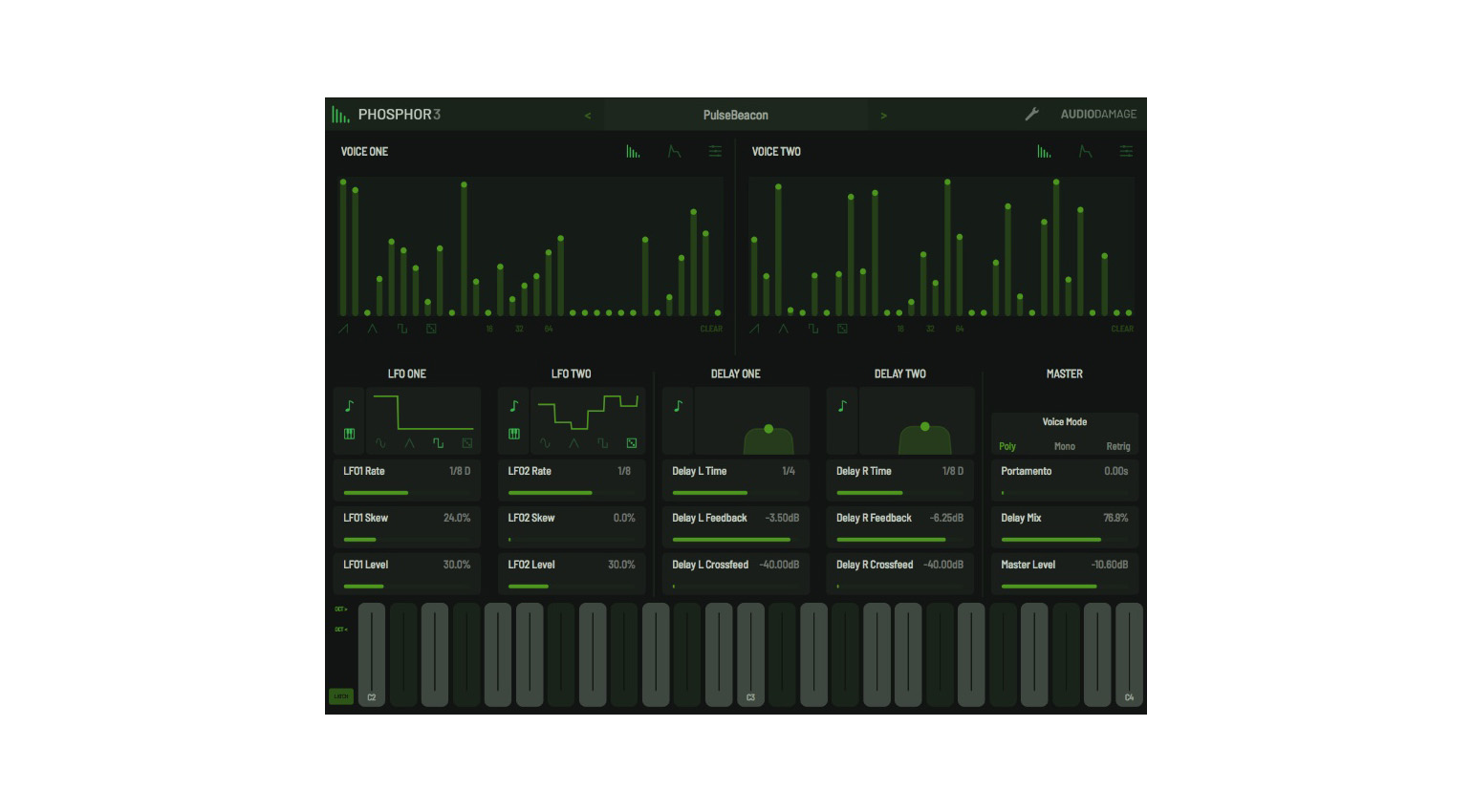Show Voice One partials bar view
Screen dimensions: 1472x812
[633, 151]
